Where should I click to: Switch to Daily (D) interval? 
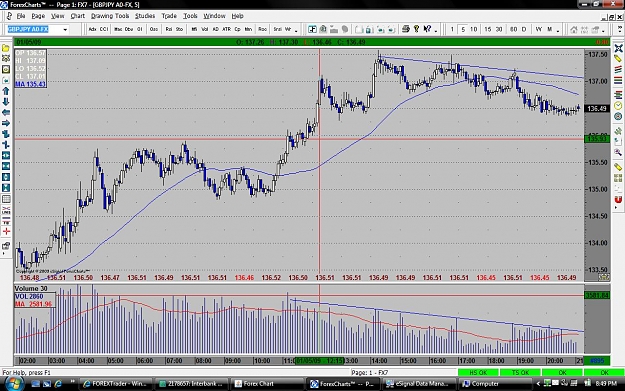(524, 29)
